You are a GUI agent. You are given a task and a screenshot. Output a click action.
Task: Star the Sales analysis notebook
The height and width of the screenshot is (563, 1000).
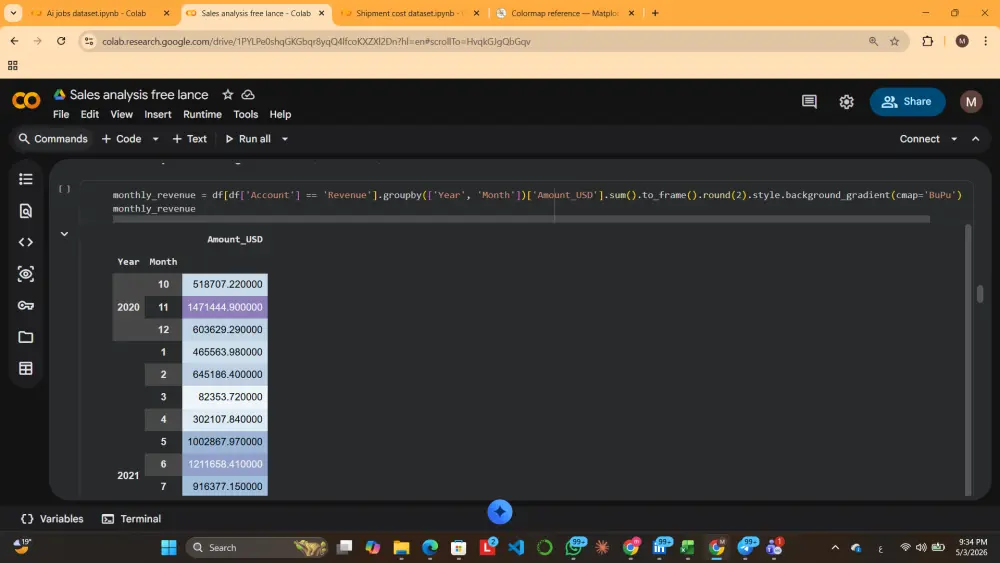[228, 94]
